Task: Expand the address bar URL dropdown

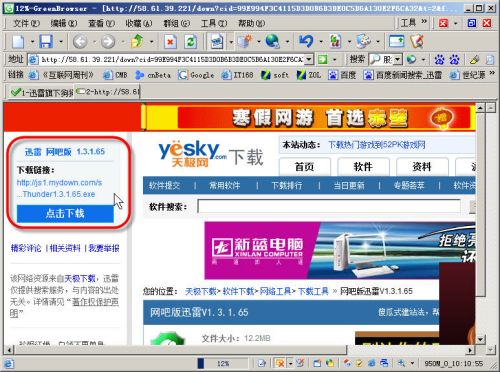Action: (309, 60)
